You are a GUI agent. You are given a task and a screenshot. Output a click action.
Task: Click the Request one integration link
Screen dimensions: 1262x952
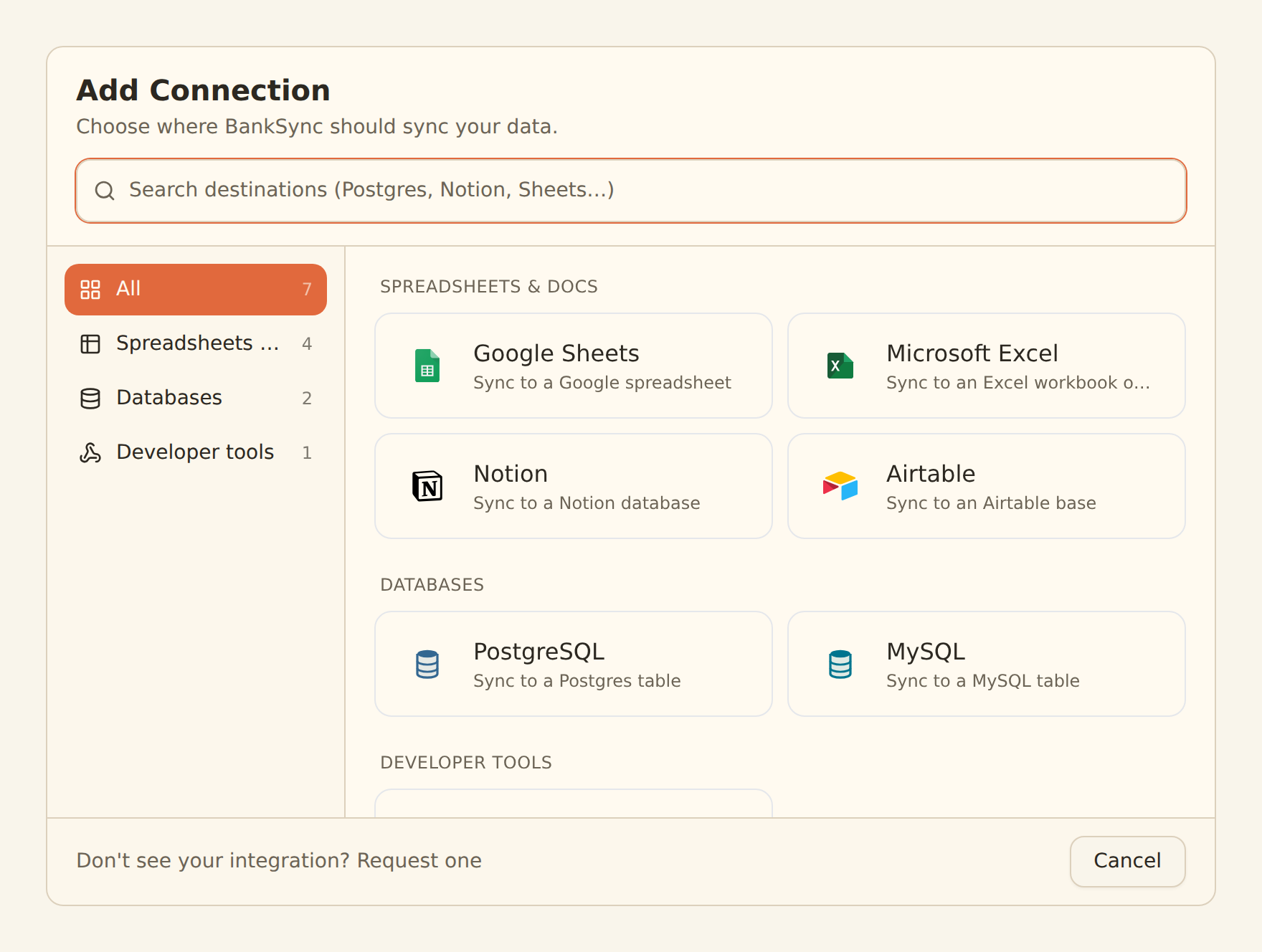[x=419, y=860]
